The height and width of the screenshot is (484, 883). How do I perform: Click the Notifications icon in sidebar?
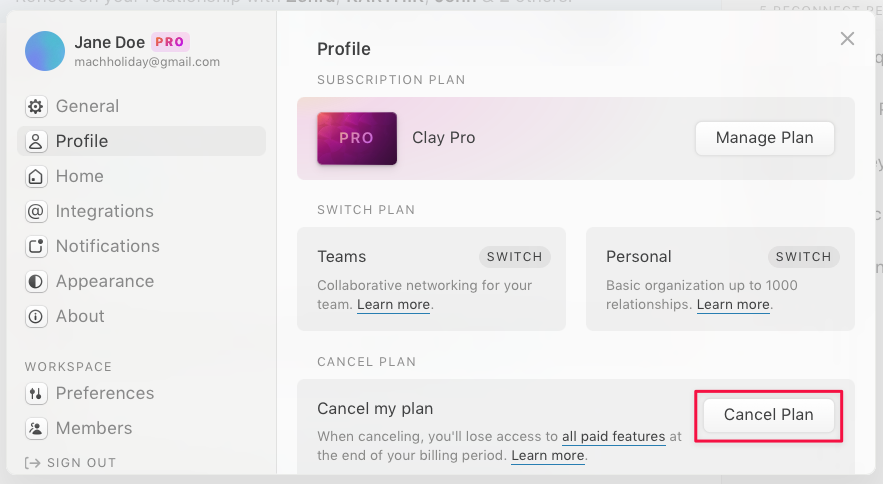(x=36, y=247)
